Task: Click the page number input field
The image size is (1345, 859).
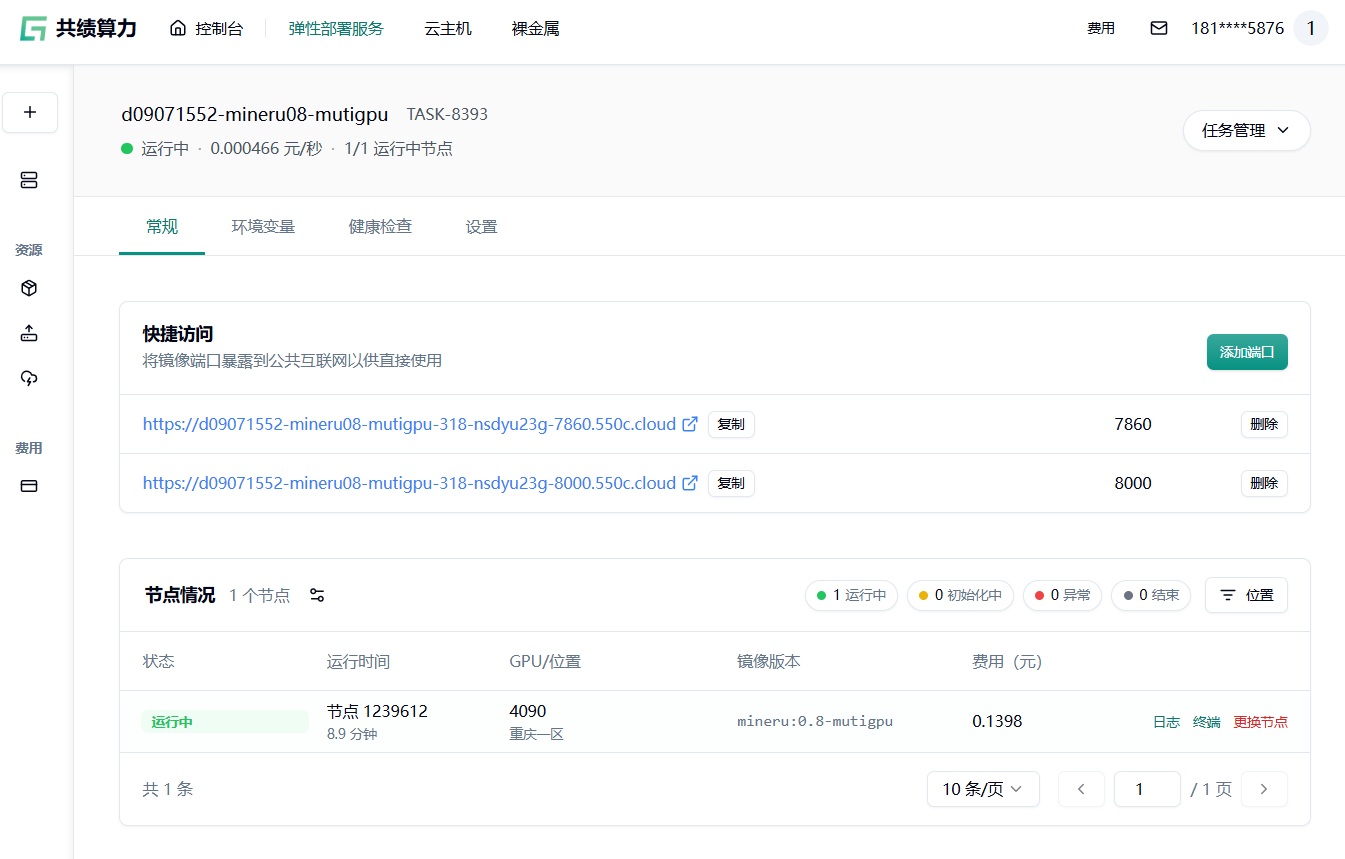Action: tap(1146, 789)
